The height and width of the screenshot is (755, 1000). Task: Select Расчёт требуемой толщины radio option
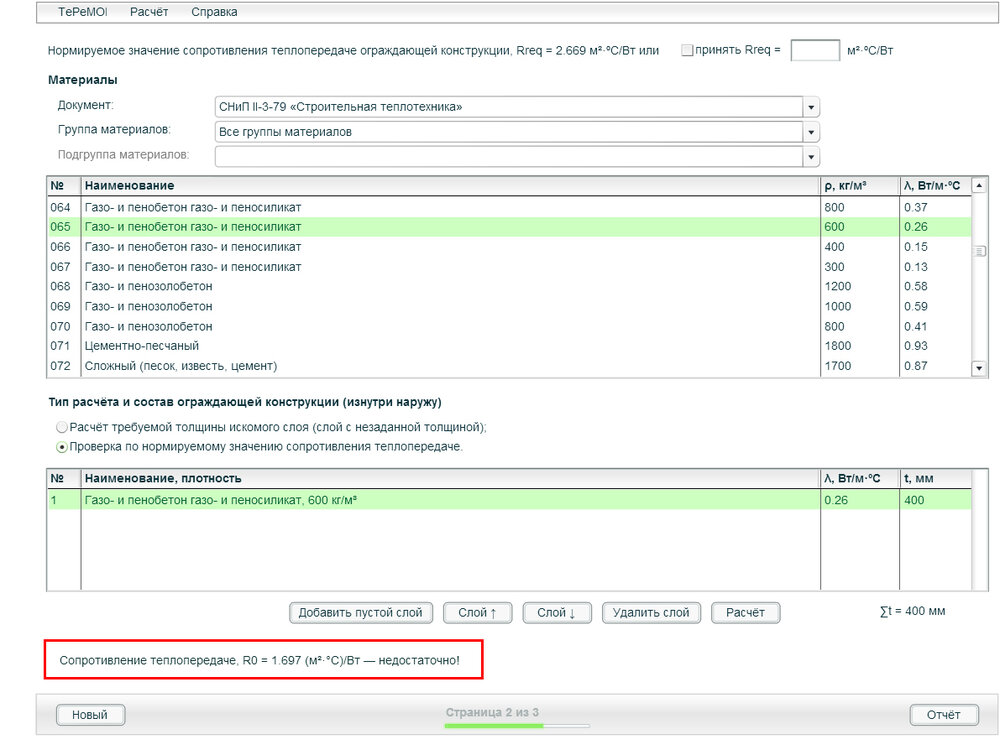(x=62, y=427)
